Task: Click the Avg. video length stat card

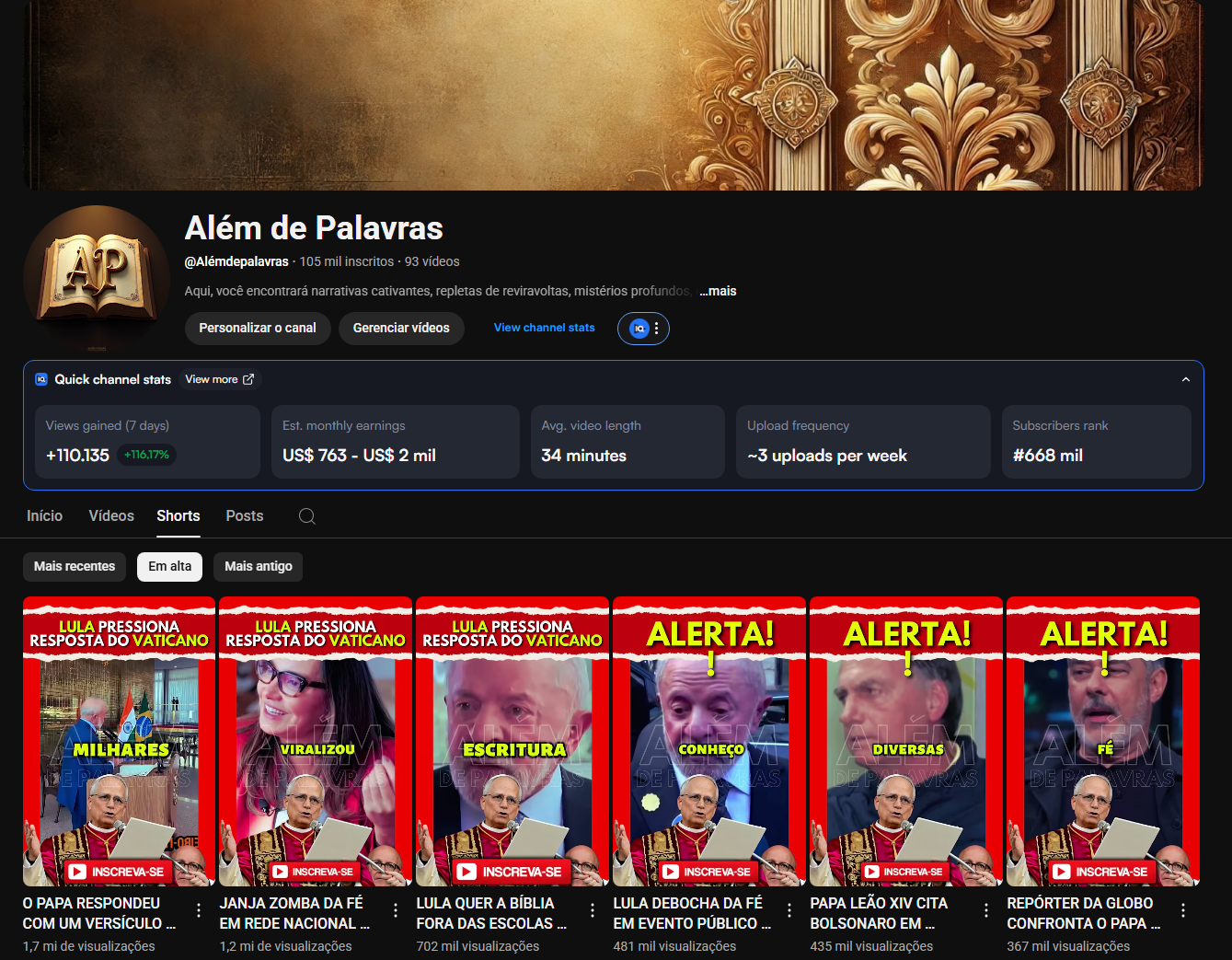Action: pos(628,442)
